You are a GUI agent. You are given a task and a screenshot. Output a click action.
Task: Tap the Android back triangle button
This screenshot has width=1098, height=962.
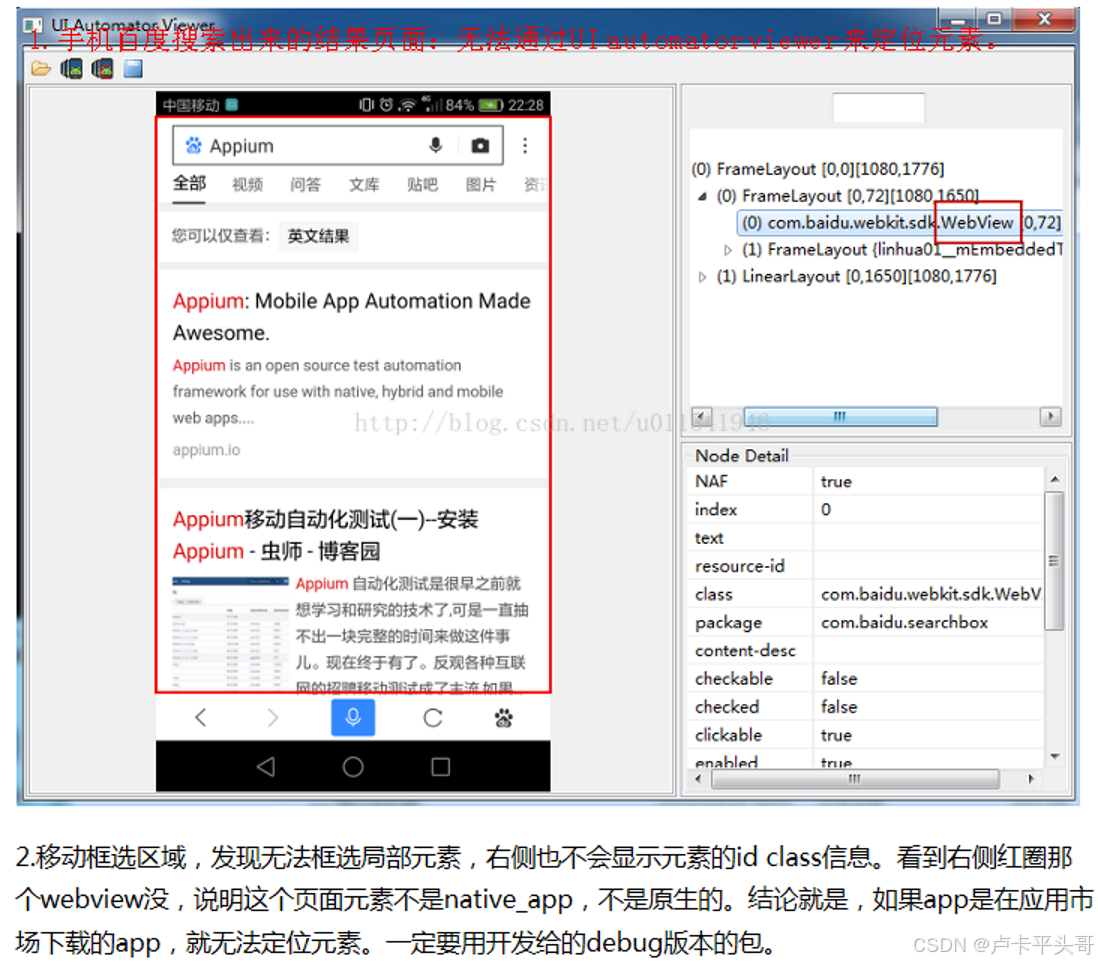[265, 767]
